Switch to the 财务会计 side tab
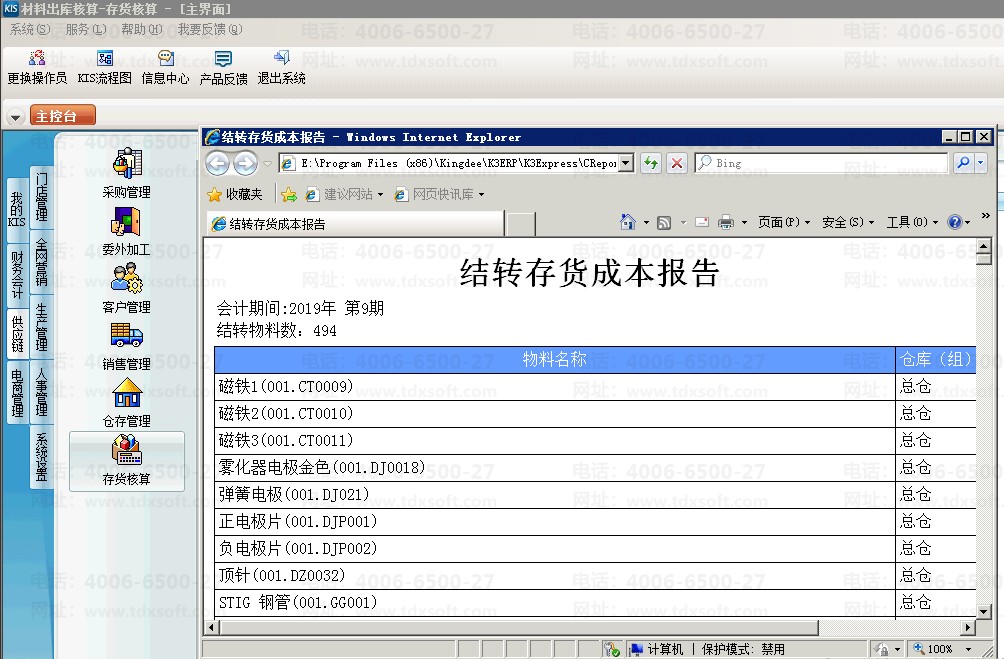The image size is (1004, 659). coord(17,275)
